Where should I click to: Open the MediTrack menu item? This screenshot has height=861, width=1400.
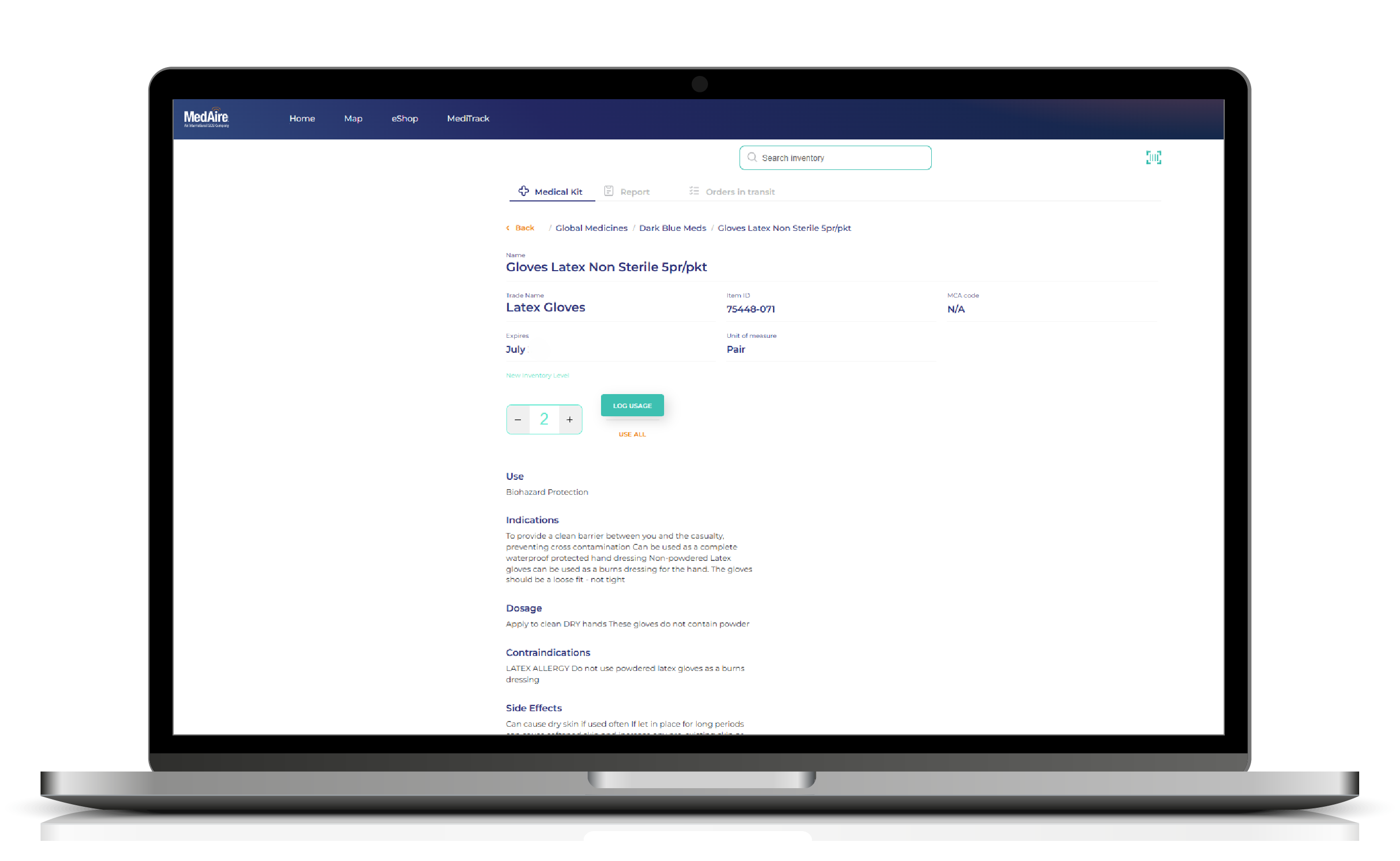(469, 118)
